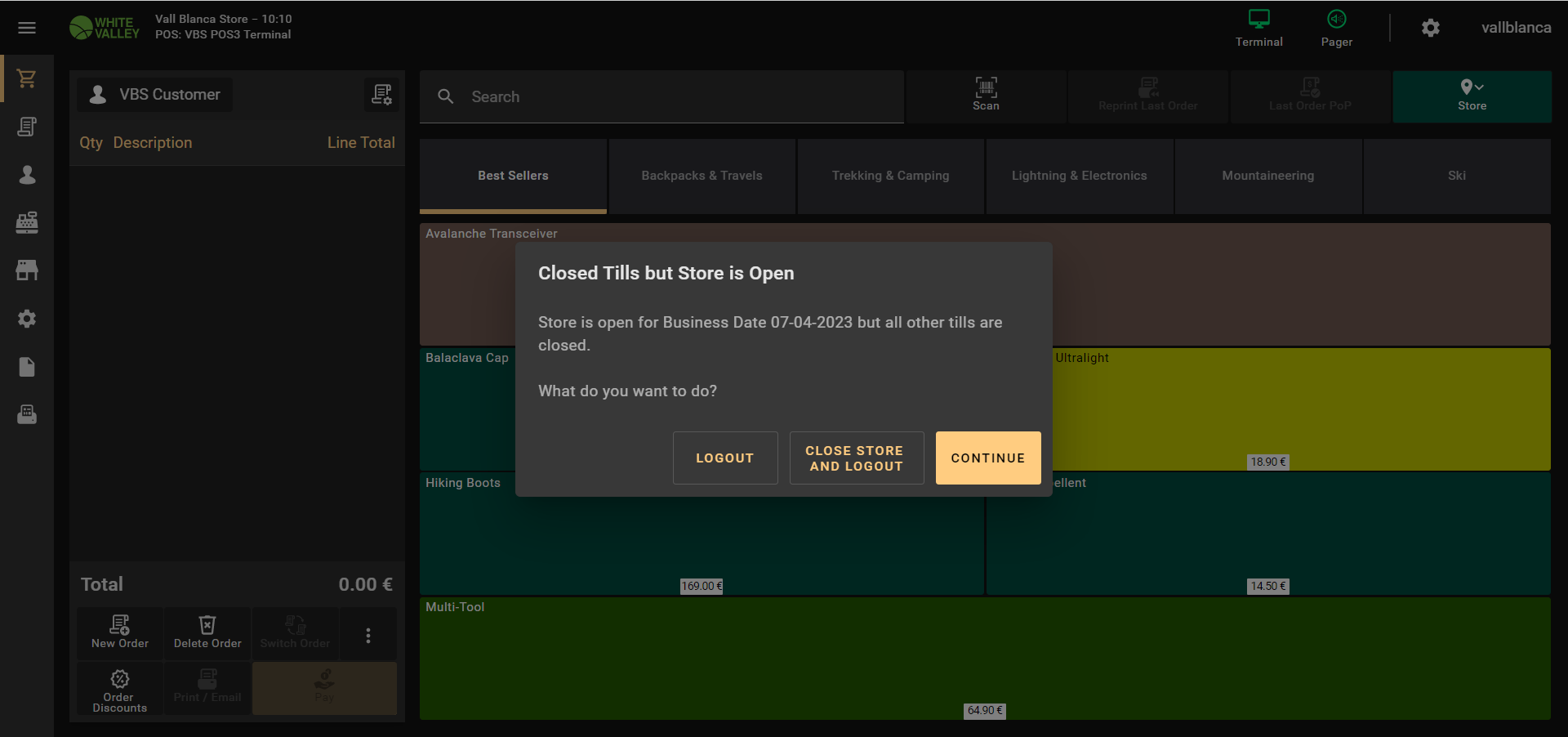Click the Scan barcode button
This screenshot has height=737, width=1568.
pos(986,96)
